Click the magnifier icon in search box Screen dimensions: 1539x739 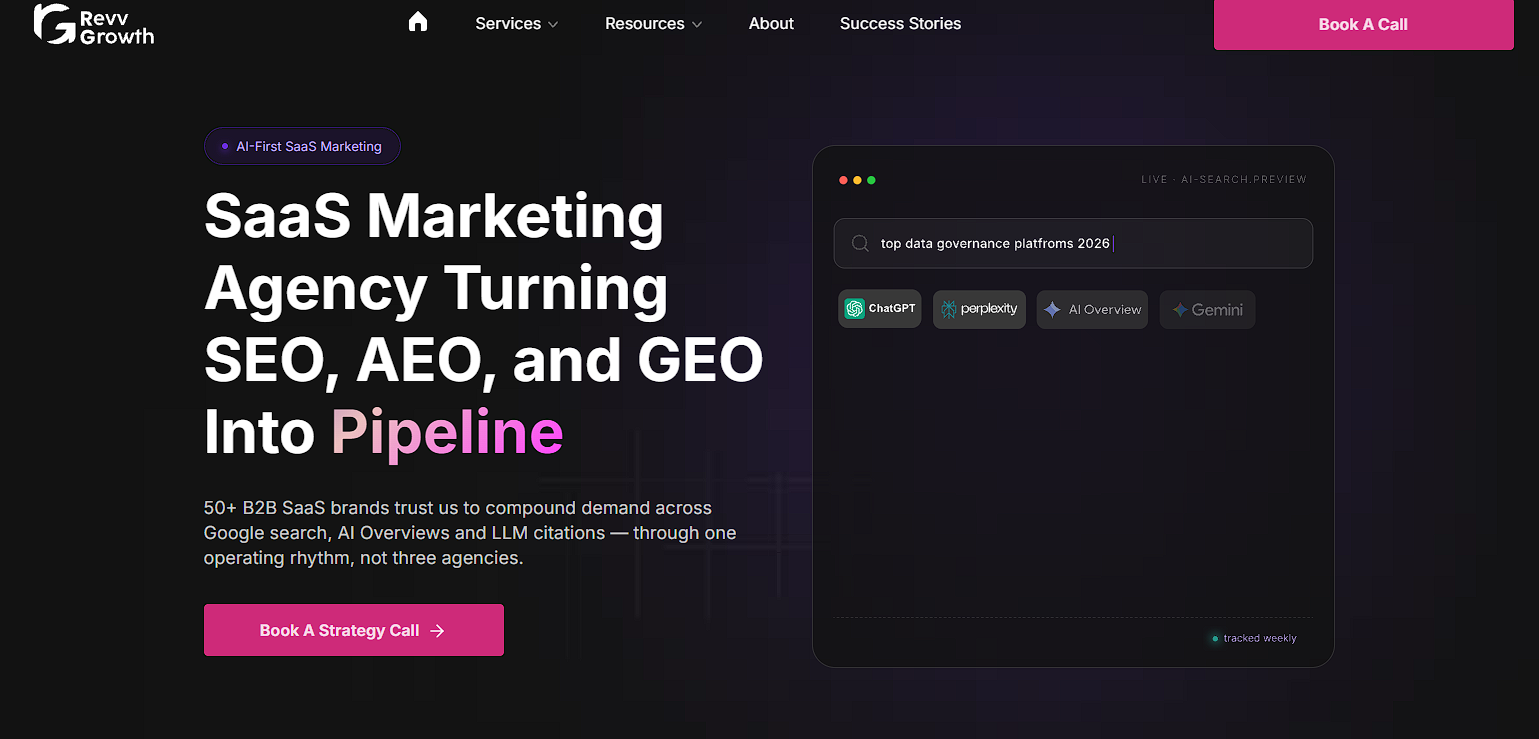[860, 243]
